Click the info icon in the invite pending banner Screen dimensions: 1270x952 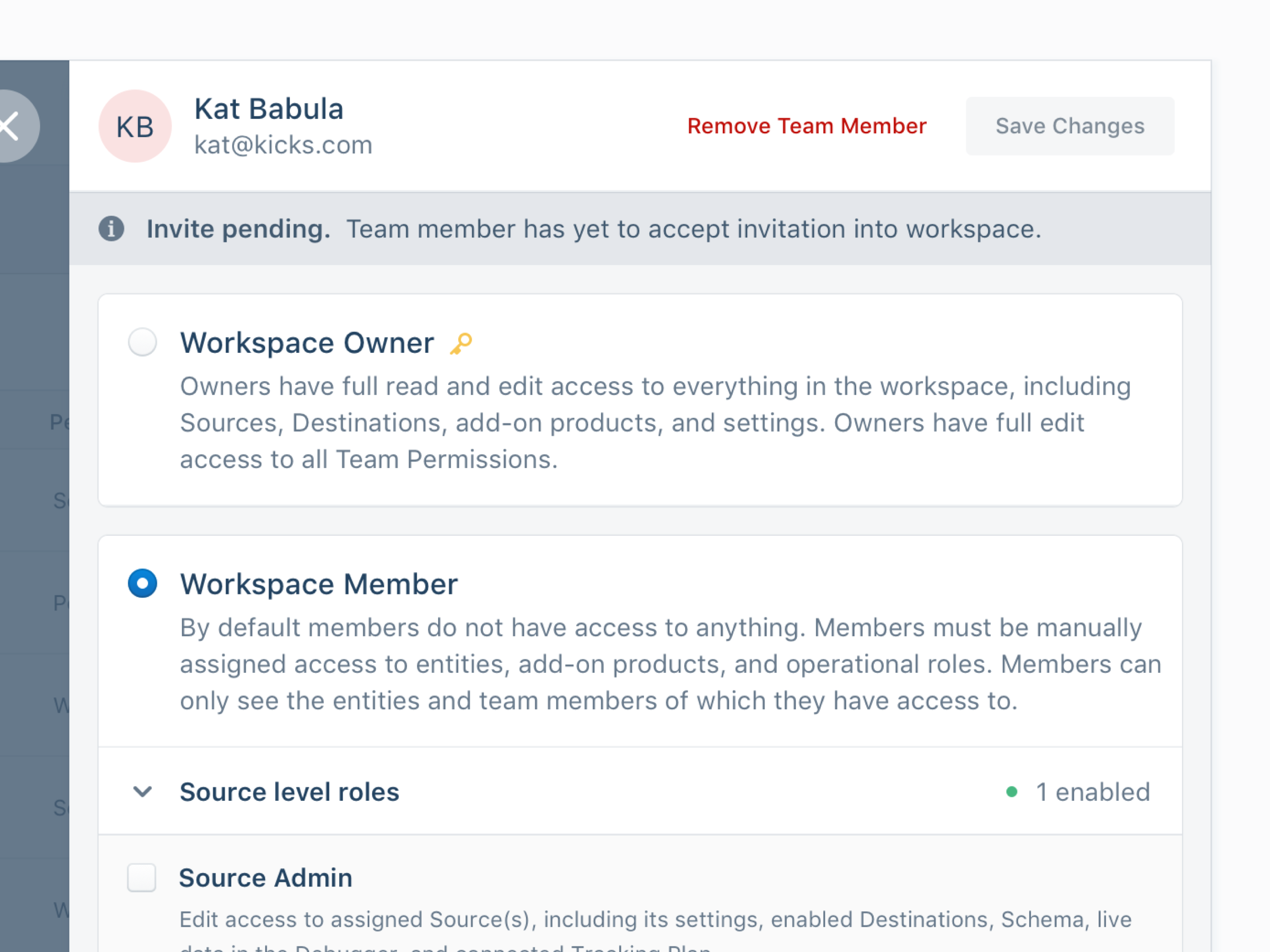(x=111, y=228)
